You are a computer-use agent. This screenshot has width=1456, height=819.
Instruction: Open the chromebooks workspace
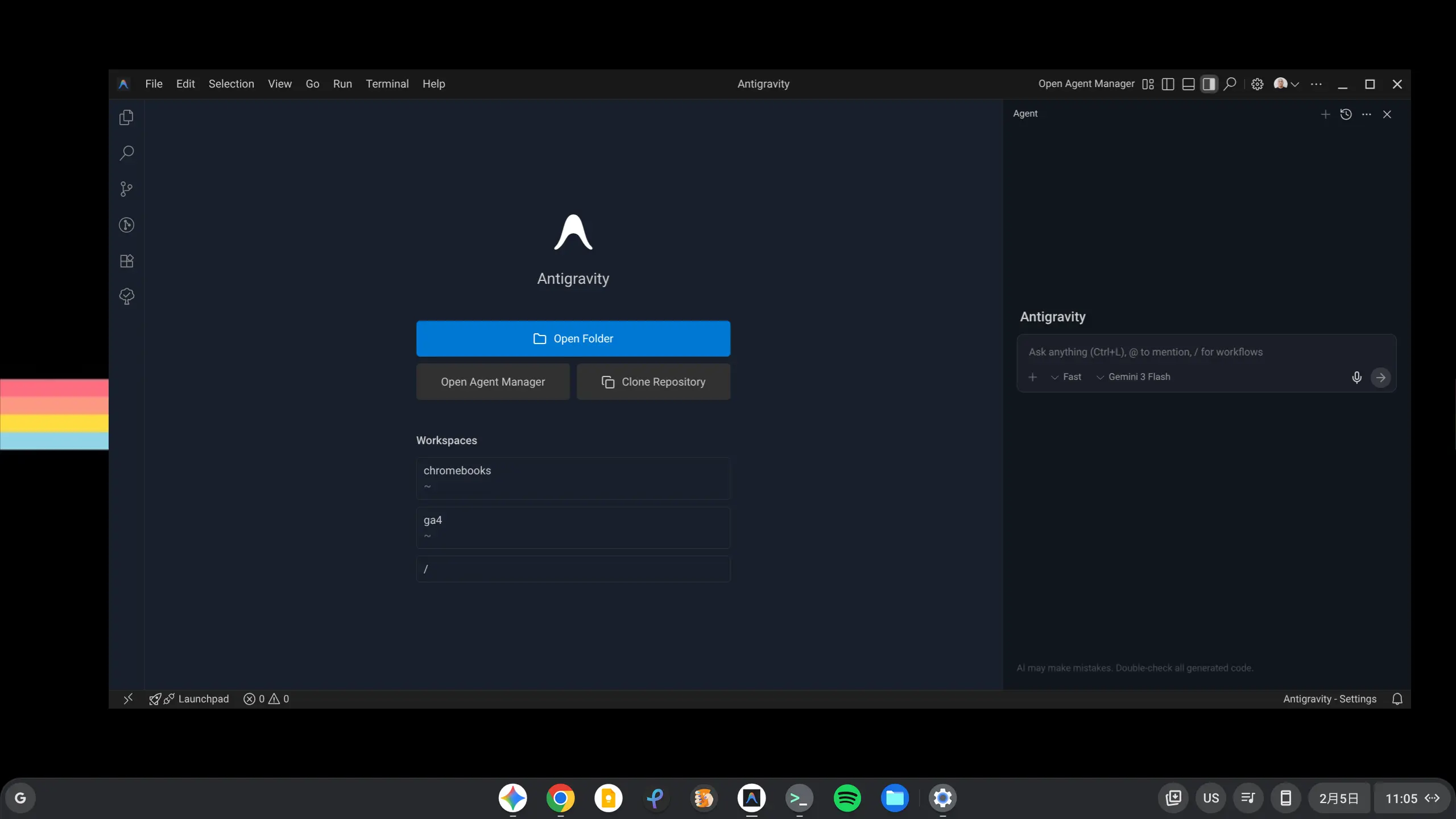click(573, 478)
